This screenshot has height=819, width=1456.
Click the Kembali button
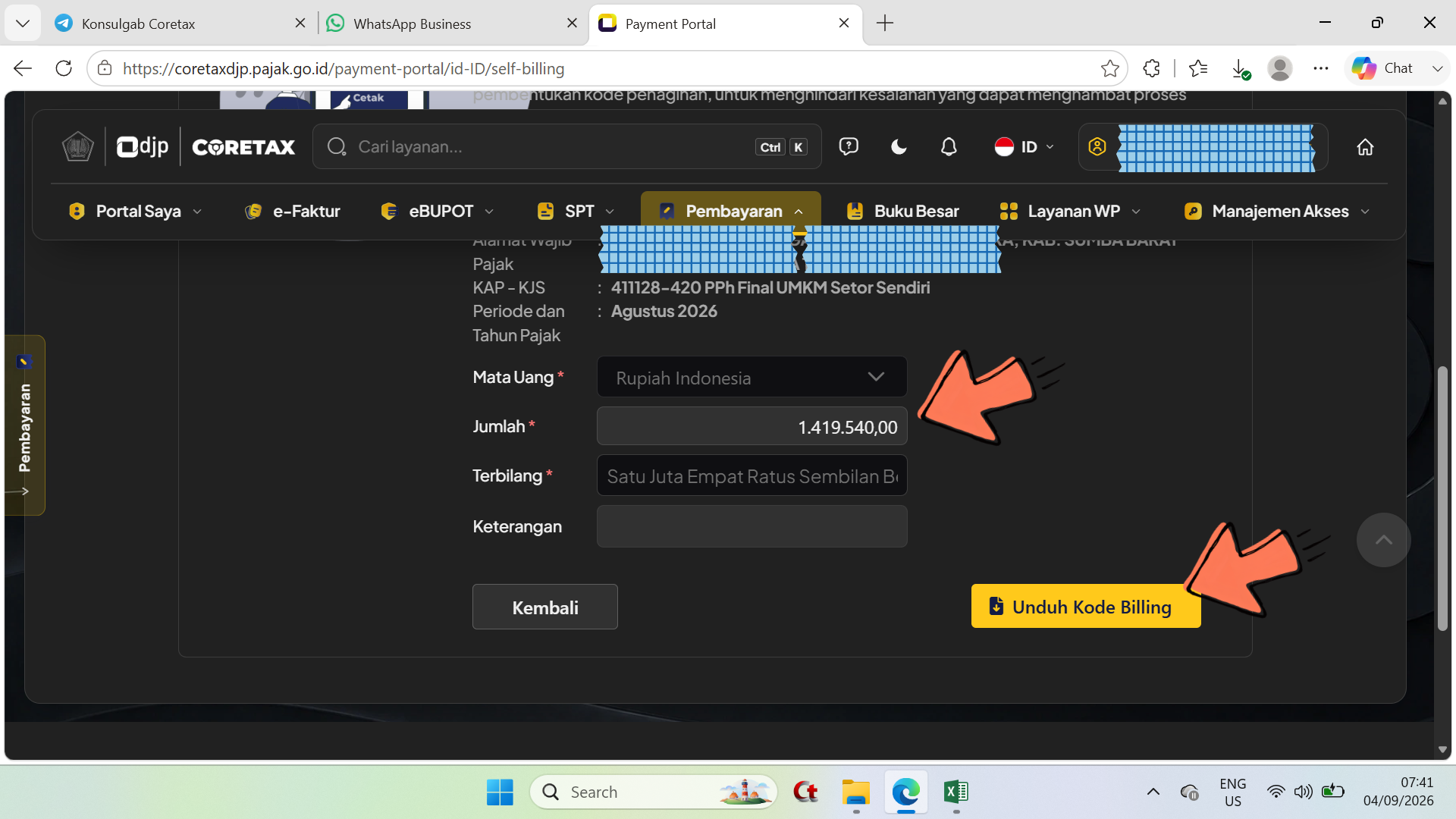545,607
